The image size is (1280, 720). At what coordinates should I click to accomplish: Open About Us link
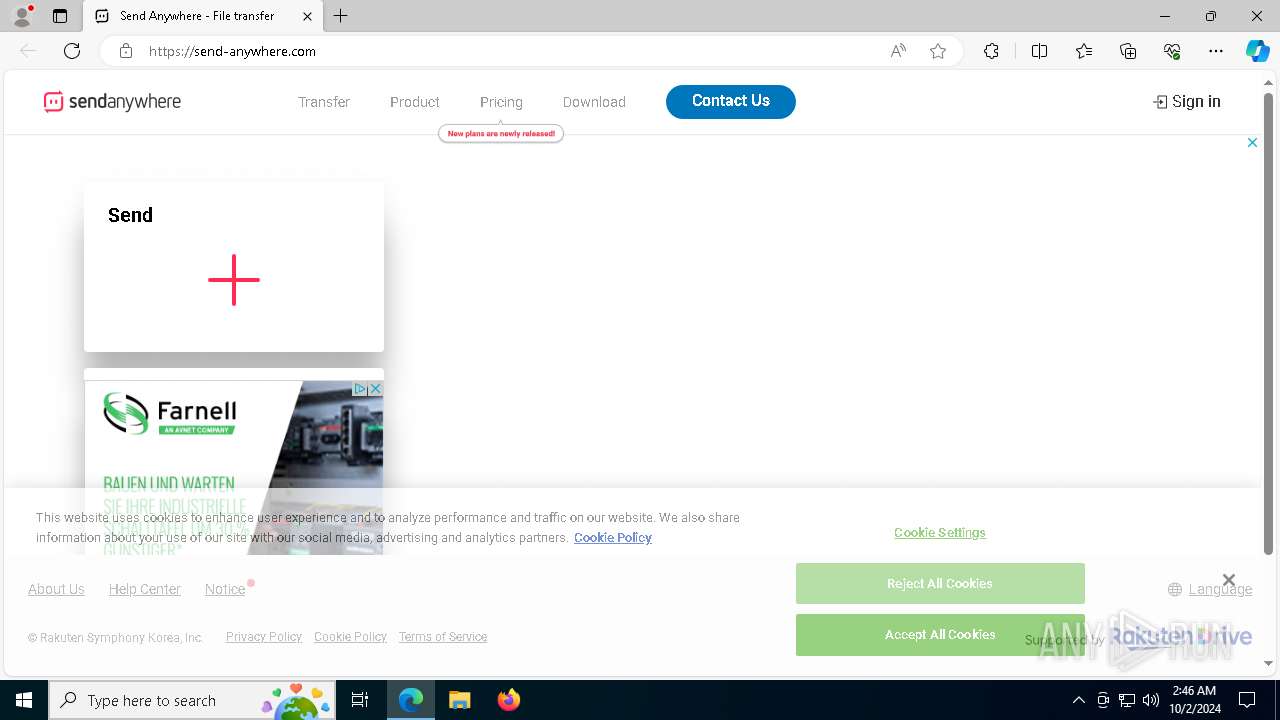(x=56, y=589)
